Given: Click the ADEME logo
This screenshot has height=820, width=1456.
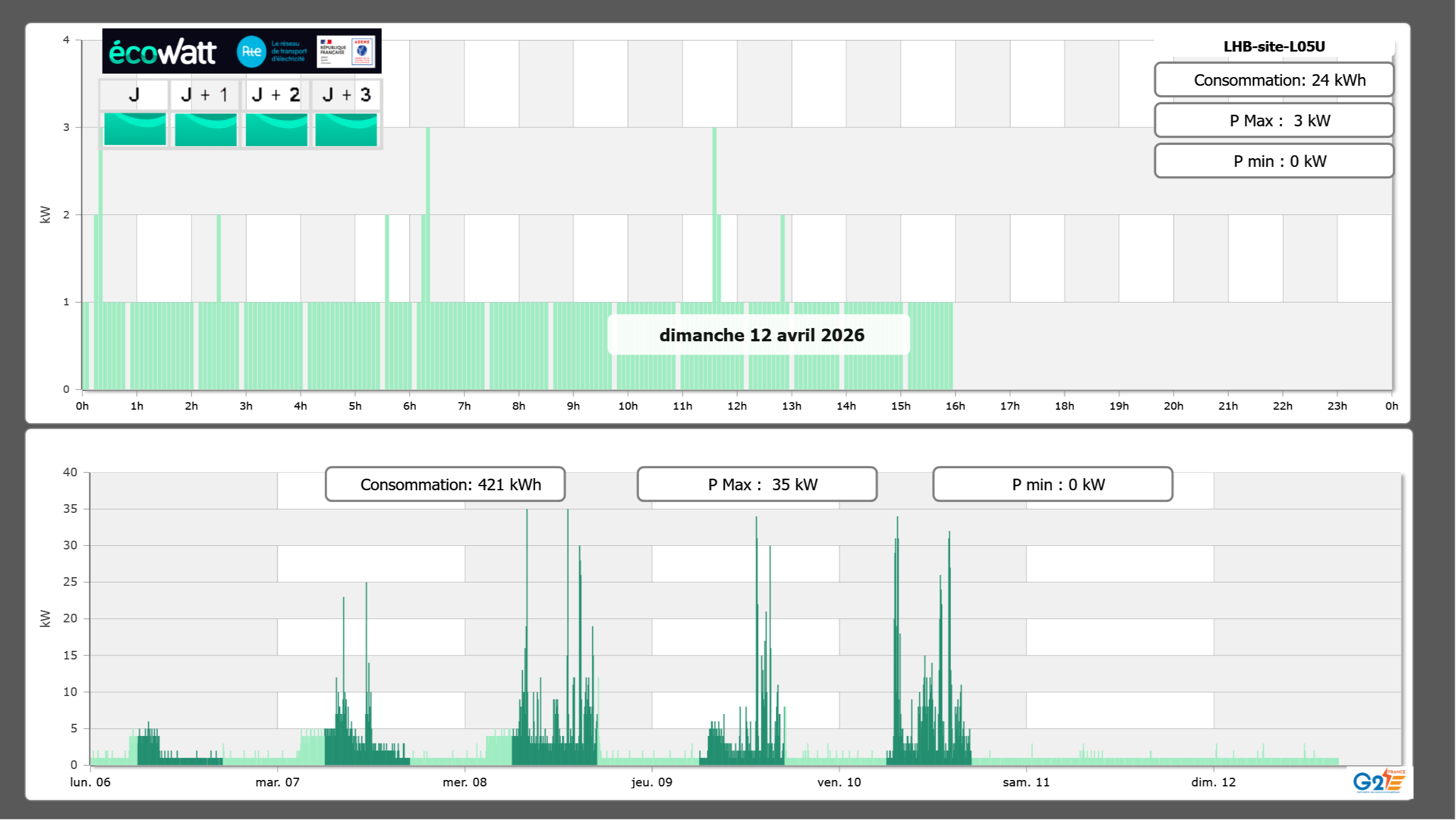Looking at the screenshot, I should [362, 52].
